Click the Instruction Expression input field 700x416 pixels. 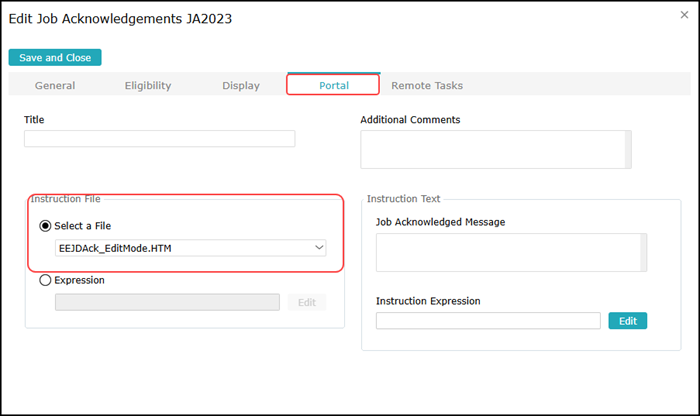[488, 321]
